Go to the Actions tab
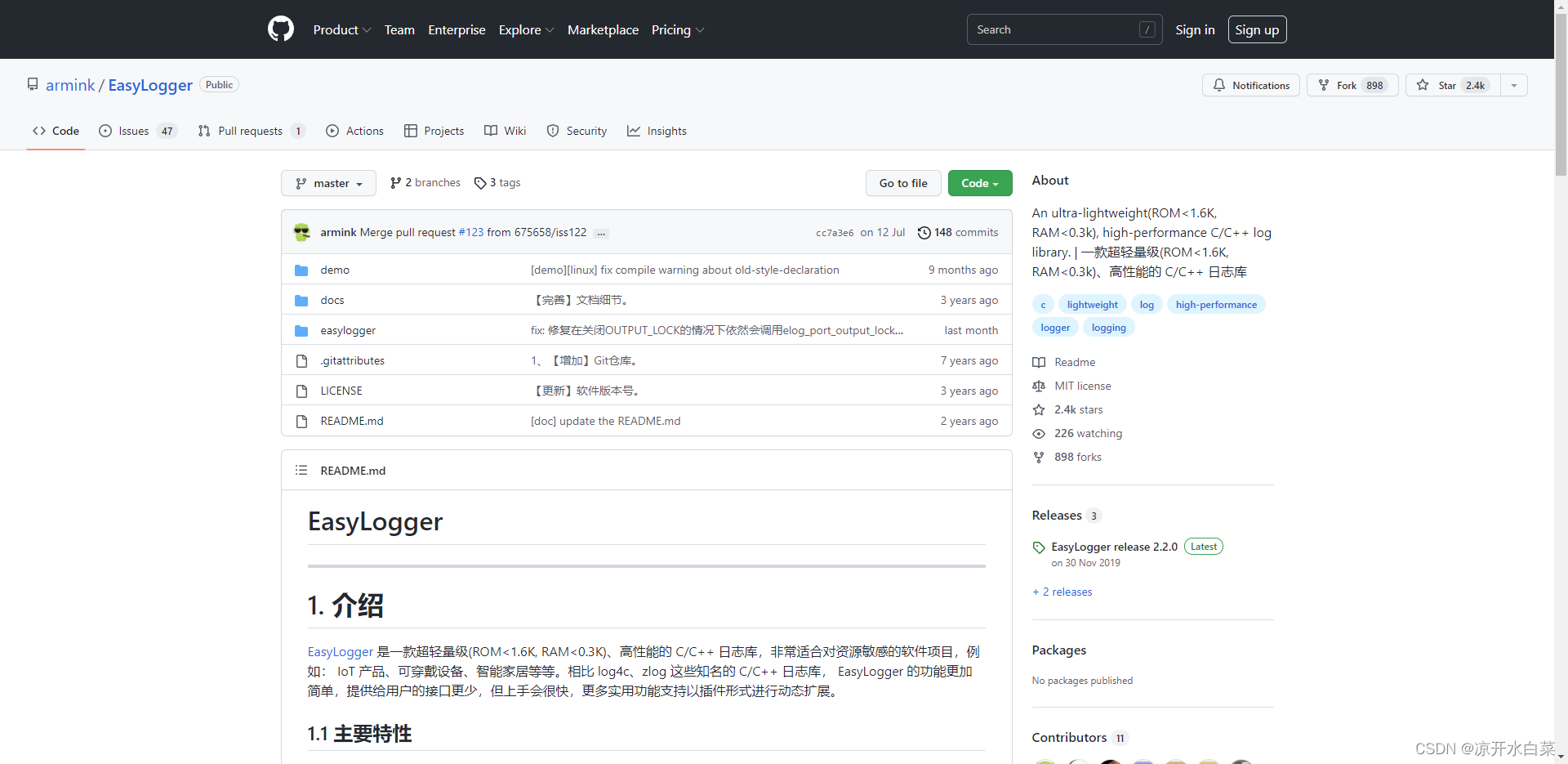The width and height of the screenshot is (1568, 764). tap(354, 131)
